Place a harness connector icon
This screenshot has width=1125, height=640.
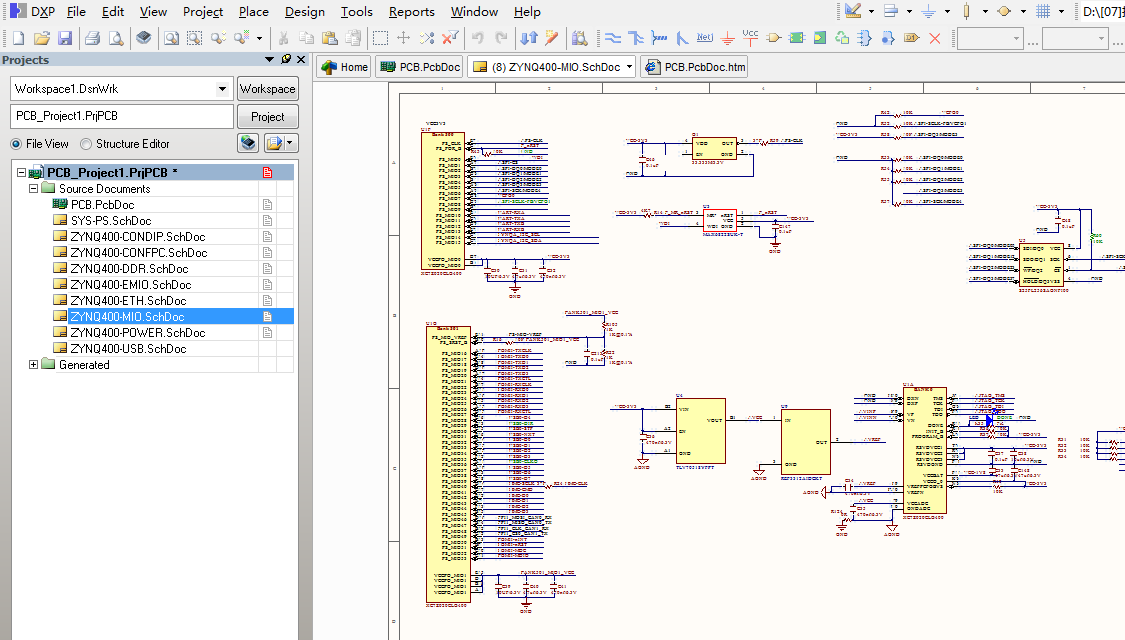[865, 38]
